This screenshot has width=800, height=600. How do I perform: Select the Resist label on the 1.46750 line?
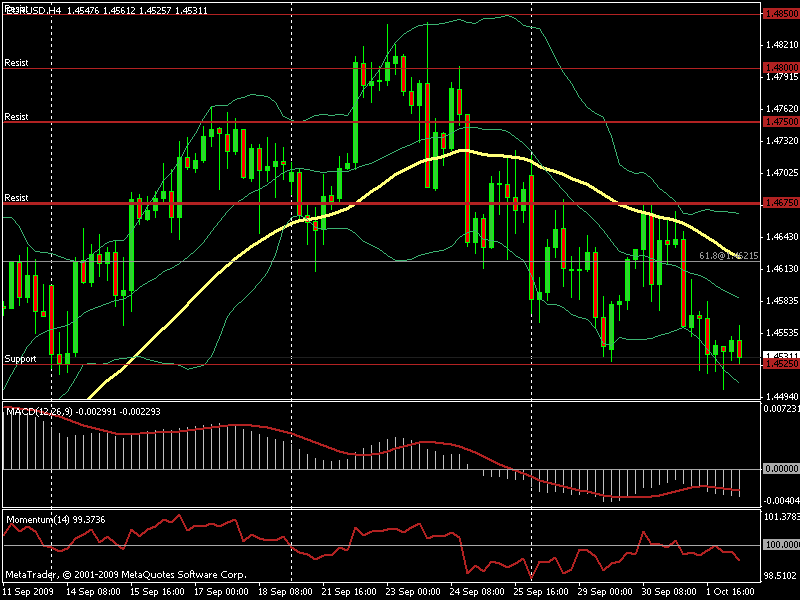click(x=16, y=197)
